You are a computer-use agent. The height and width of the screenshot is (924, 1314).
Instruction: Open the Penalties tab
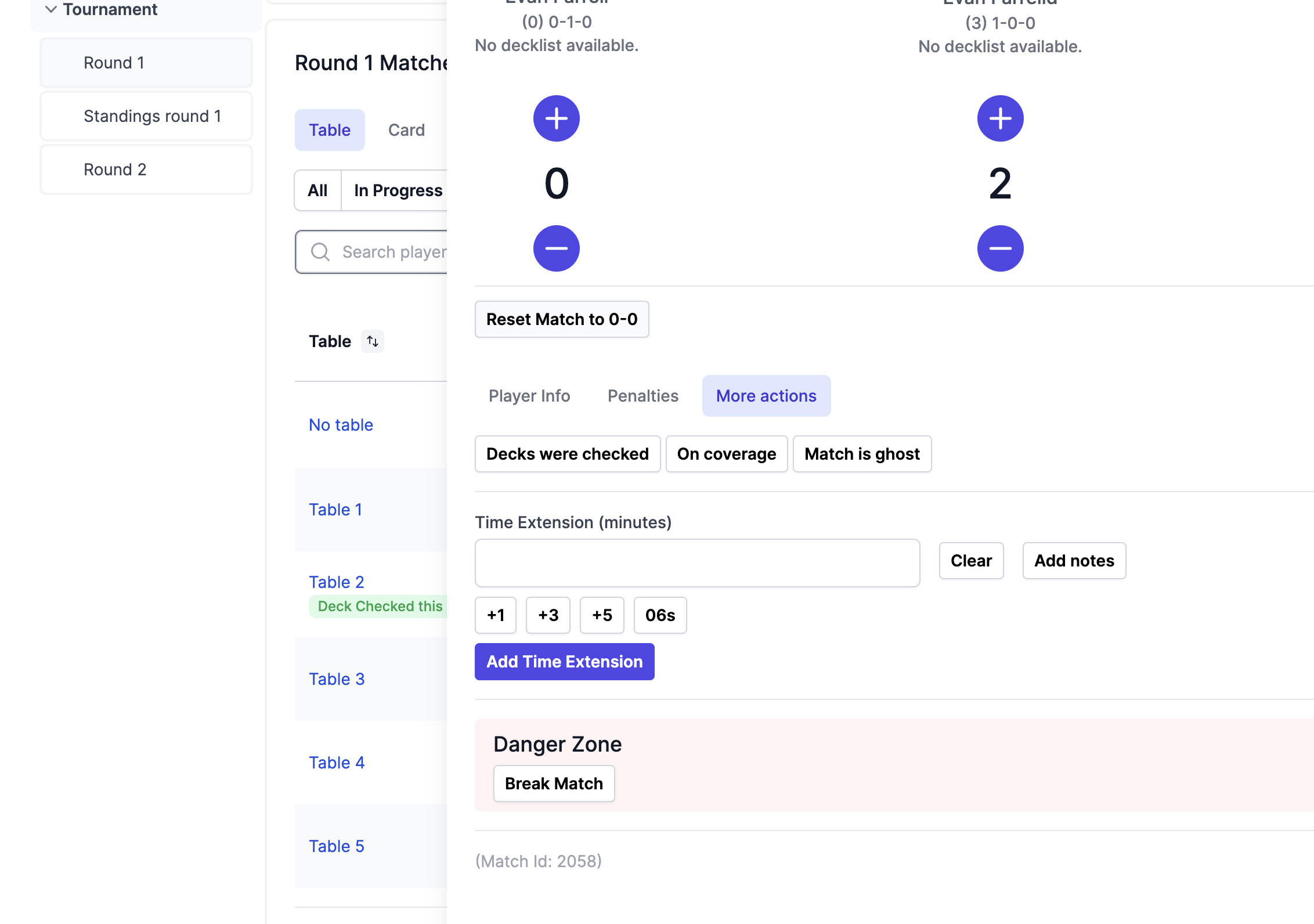642,396
